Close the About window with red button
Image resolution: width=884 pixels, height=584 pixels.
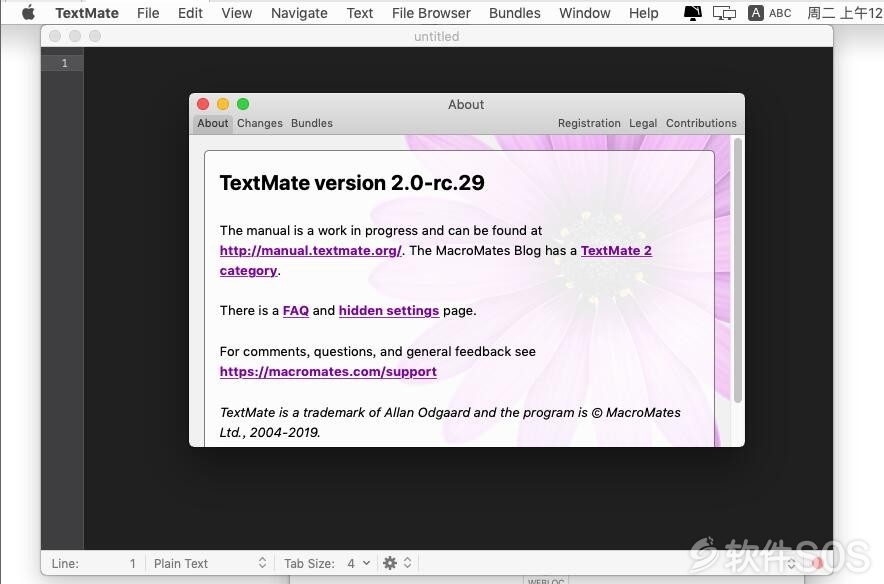[x=203, y=104]
